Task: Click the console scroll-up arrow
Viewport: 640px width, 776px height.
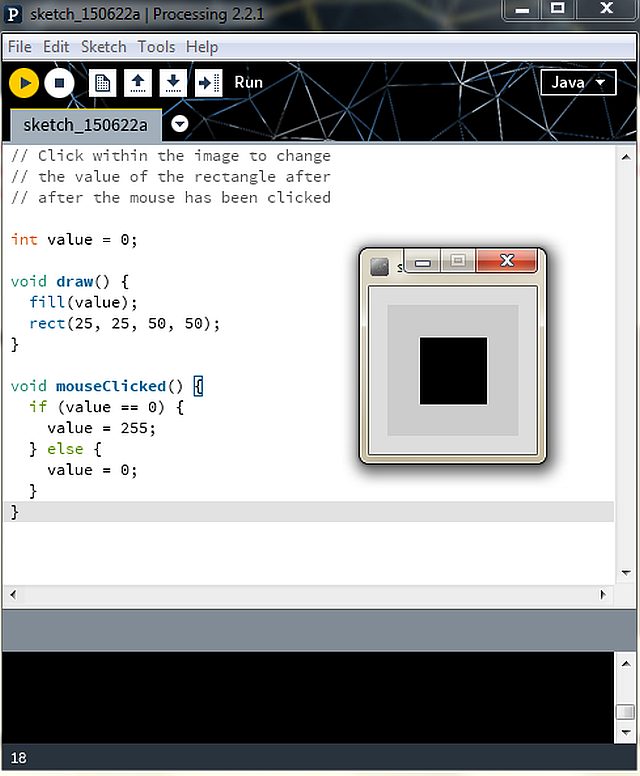Action: 626,664
